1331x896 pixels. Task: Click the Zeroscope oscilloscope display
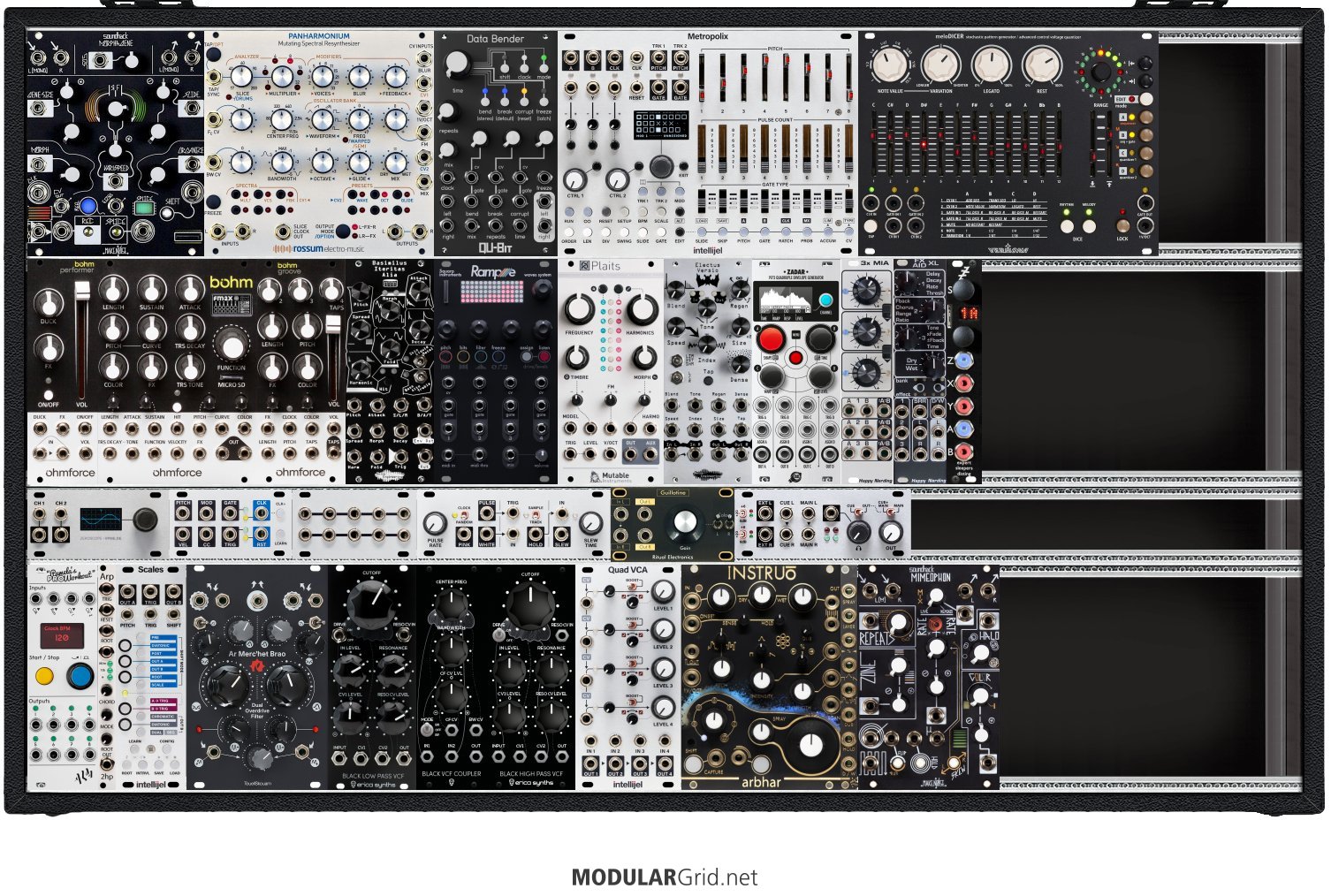coord(103,519)
